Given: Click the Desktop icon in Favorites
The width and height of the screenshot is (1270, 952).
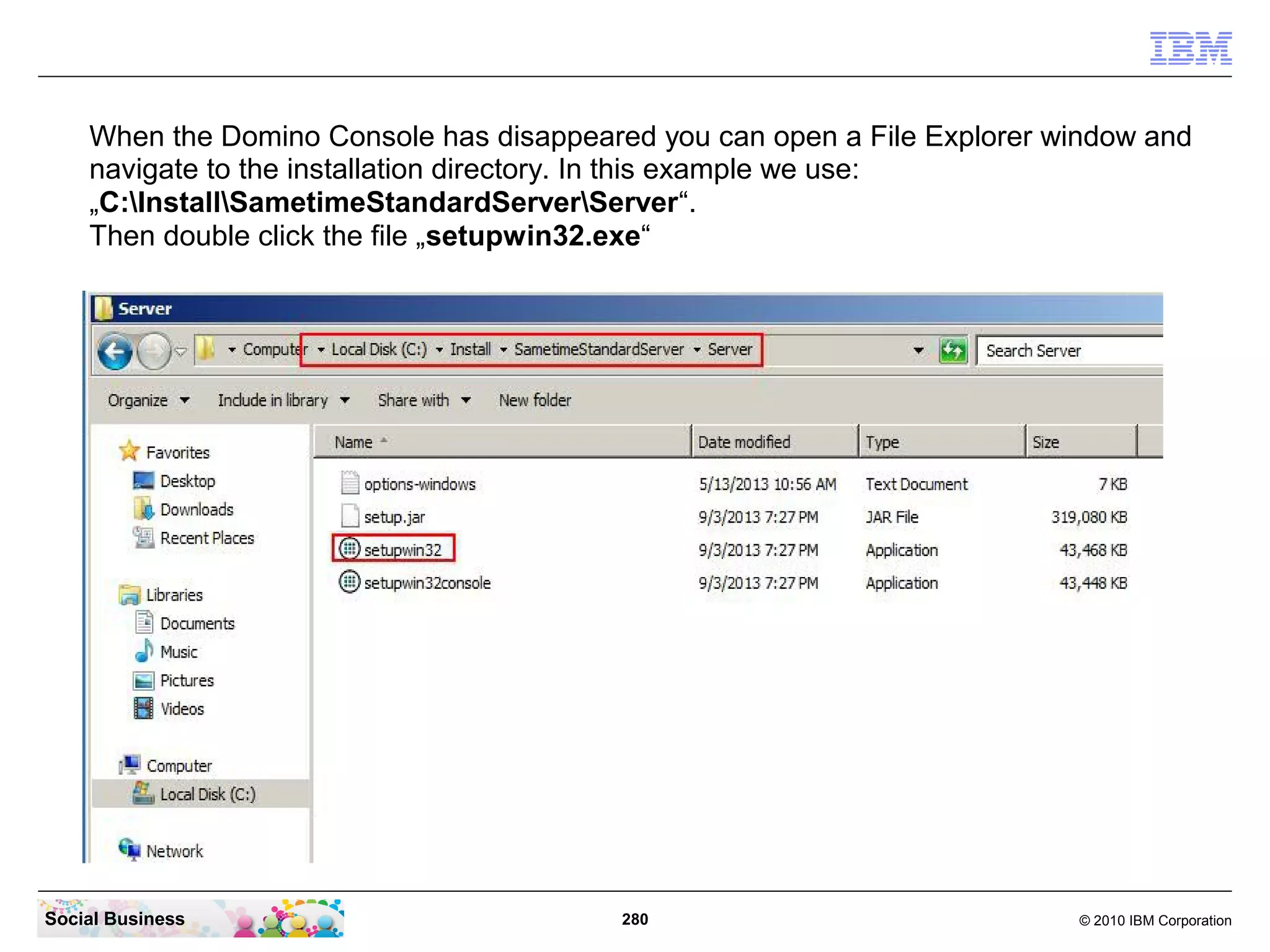Looking at the screenshot, I should pyautogui.click(x=143, y=481).
